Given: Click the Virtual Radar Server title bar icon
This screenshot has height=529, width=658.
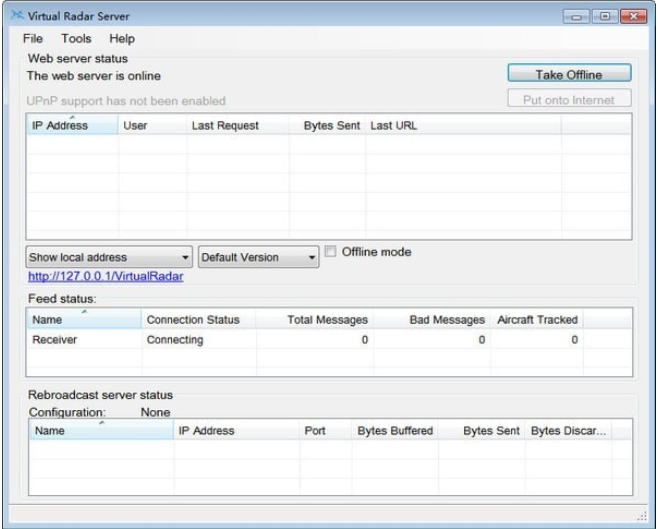Looking at the screenshot, I should tap(17, 16).
